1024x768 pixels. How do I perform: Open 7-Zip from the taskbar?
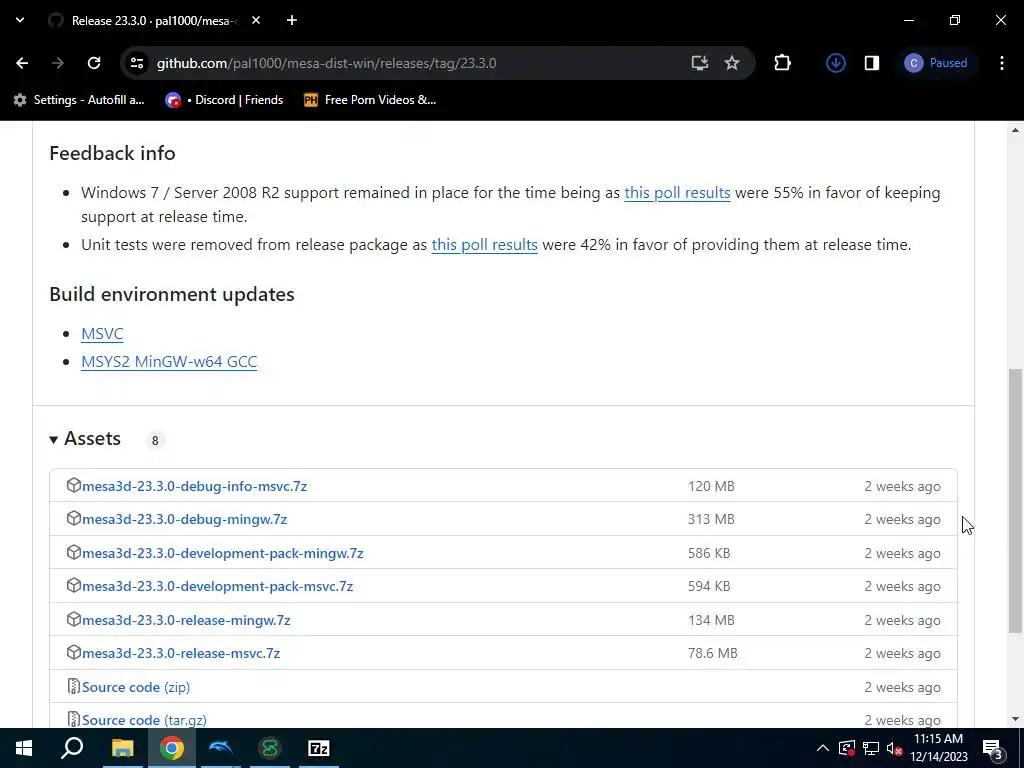(x=318, y=748)
